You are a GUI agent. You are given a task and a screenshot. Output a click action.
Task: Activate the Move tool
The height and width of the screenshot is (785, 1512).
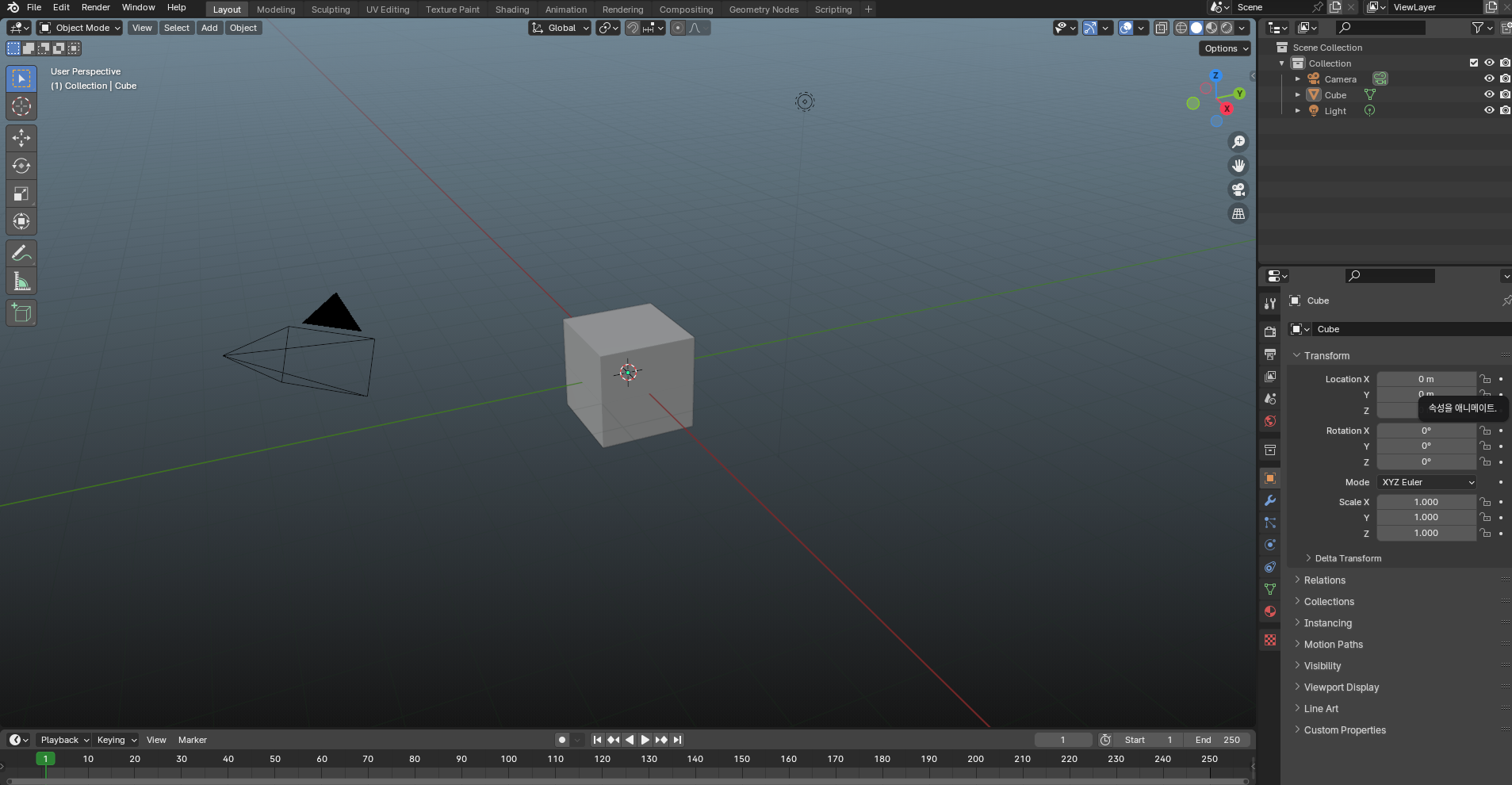[x=21, y=138]
